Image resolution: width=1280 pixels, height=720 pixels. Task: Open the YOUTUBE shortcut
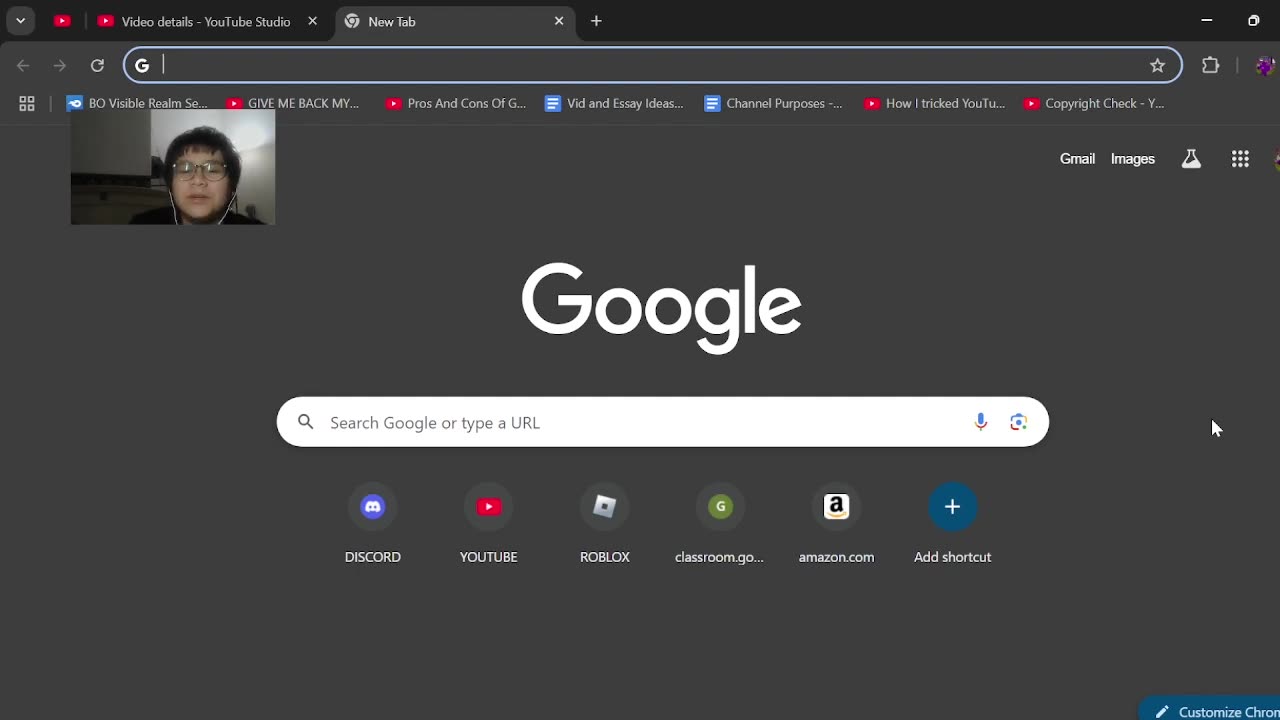[x=489, y=524]
